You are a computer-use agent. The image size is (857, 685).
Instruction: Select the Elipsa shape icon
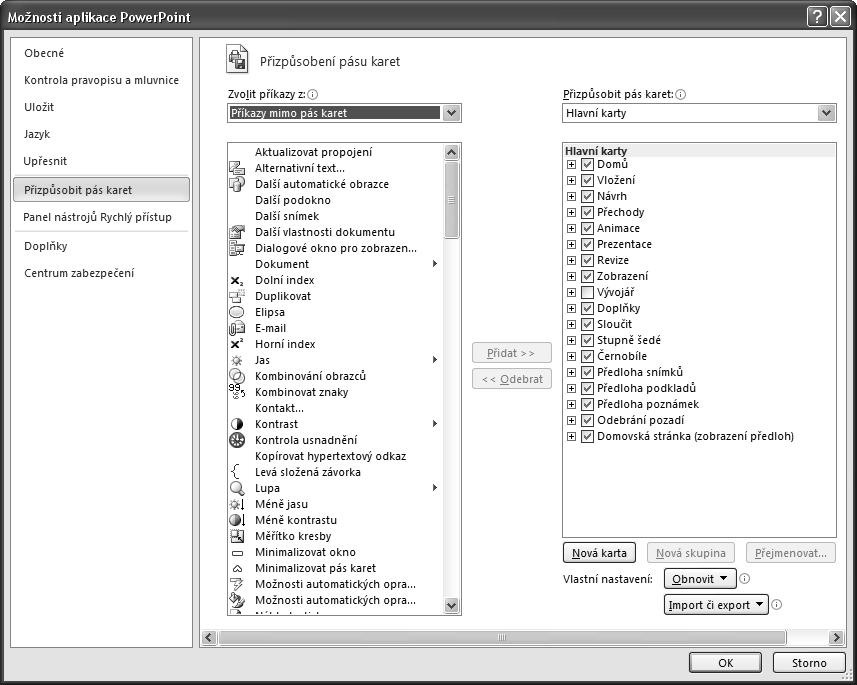[x=237, y=312]
